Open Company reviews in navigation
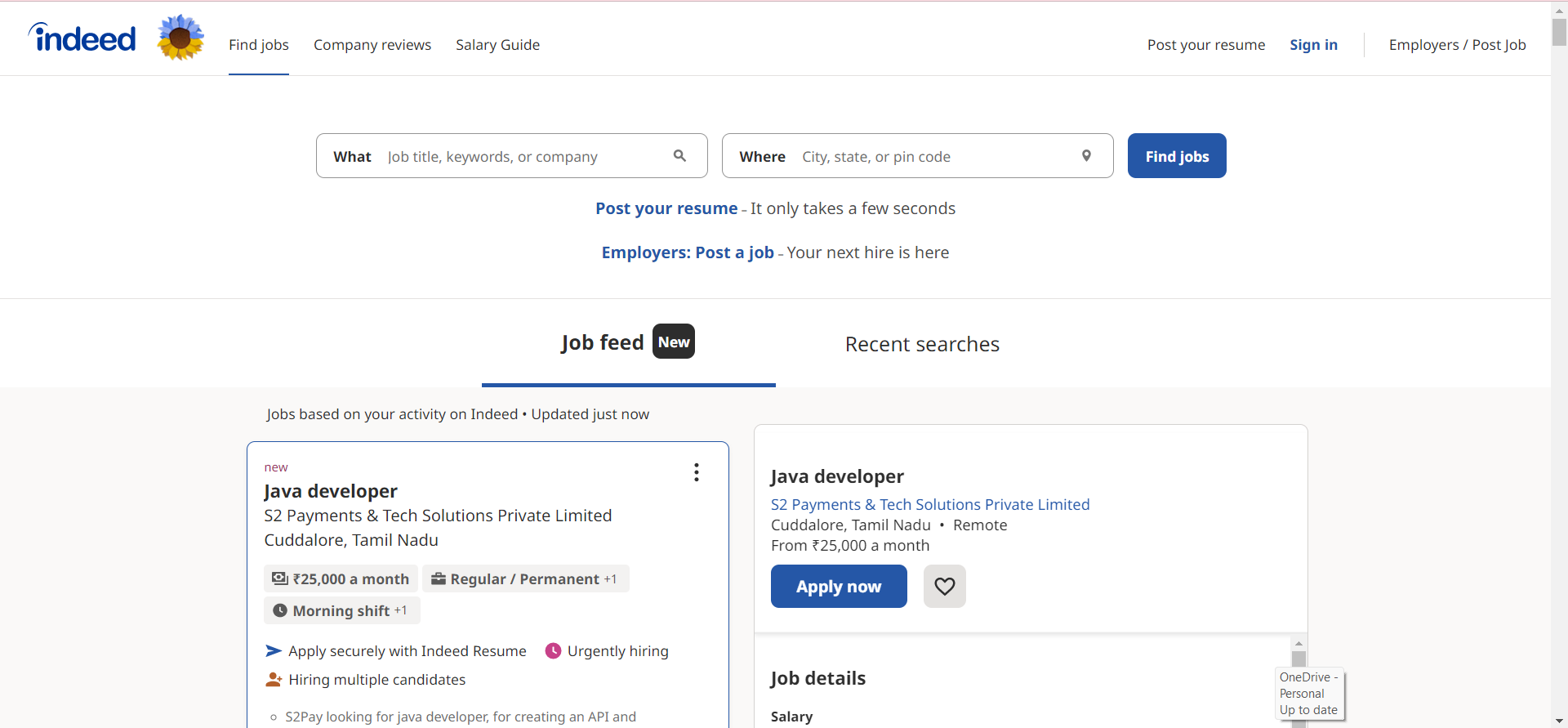1568x728 pixels. point(372,45)
